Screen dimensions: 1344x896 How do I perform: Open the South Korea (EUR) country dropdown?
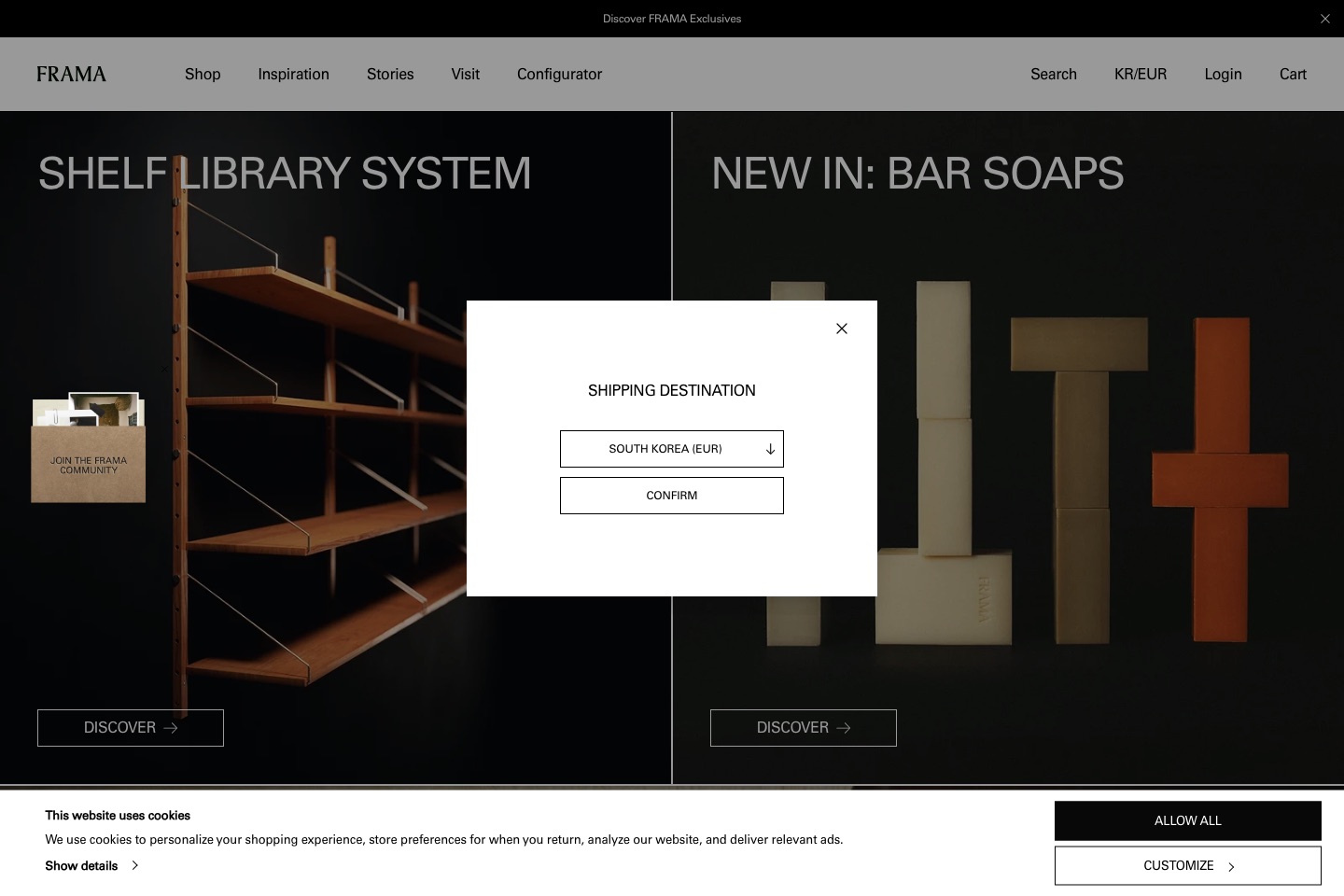pos(672,449)
